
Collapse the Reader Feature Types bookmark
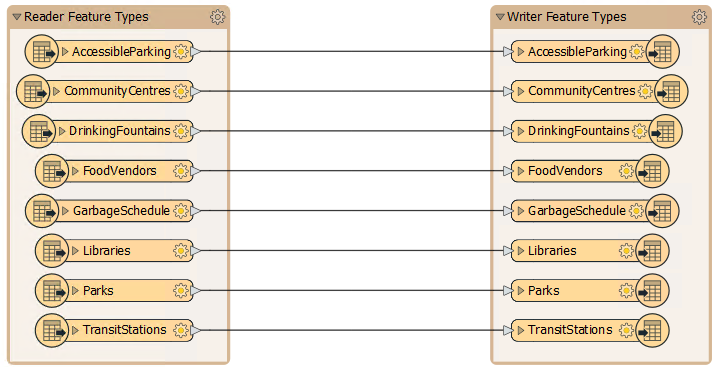point(17,17)
